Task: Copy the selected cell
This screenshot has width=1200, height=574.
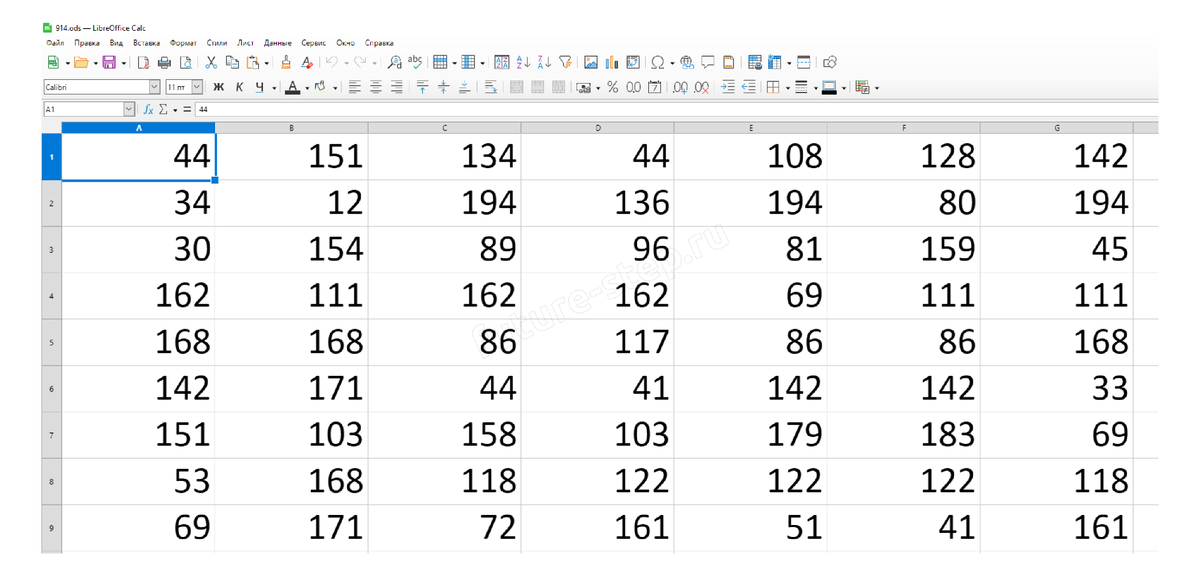Action: coord(232,62)
